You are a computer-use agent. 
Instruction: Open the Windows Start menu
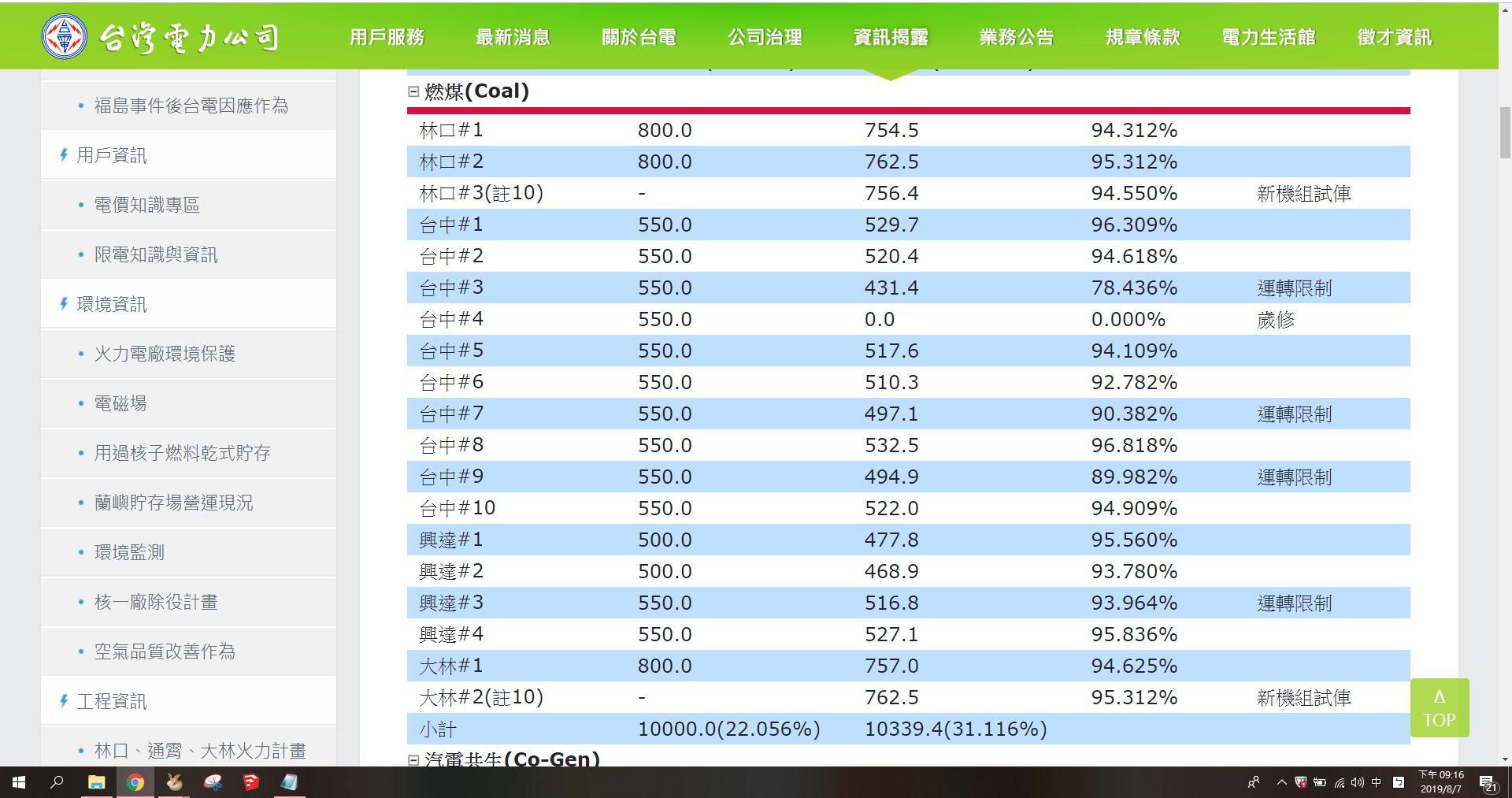click(19, 782)
